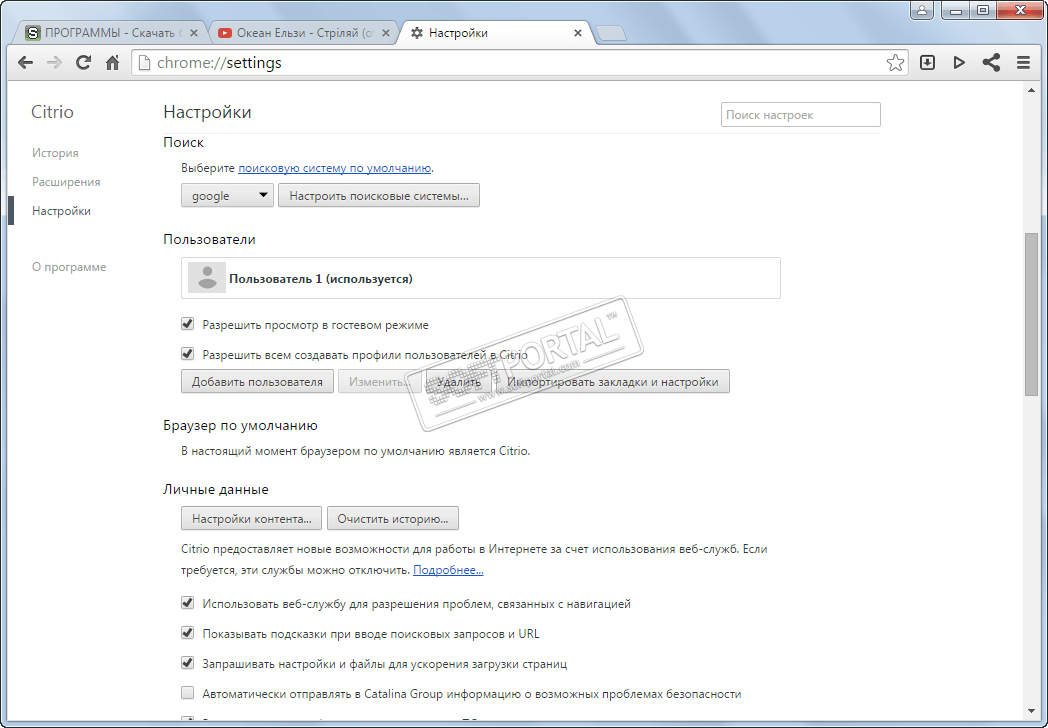Select the Настройки browser tab

point(497,33)
